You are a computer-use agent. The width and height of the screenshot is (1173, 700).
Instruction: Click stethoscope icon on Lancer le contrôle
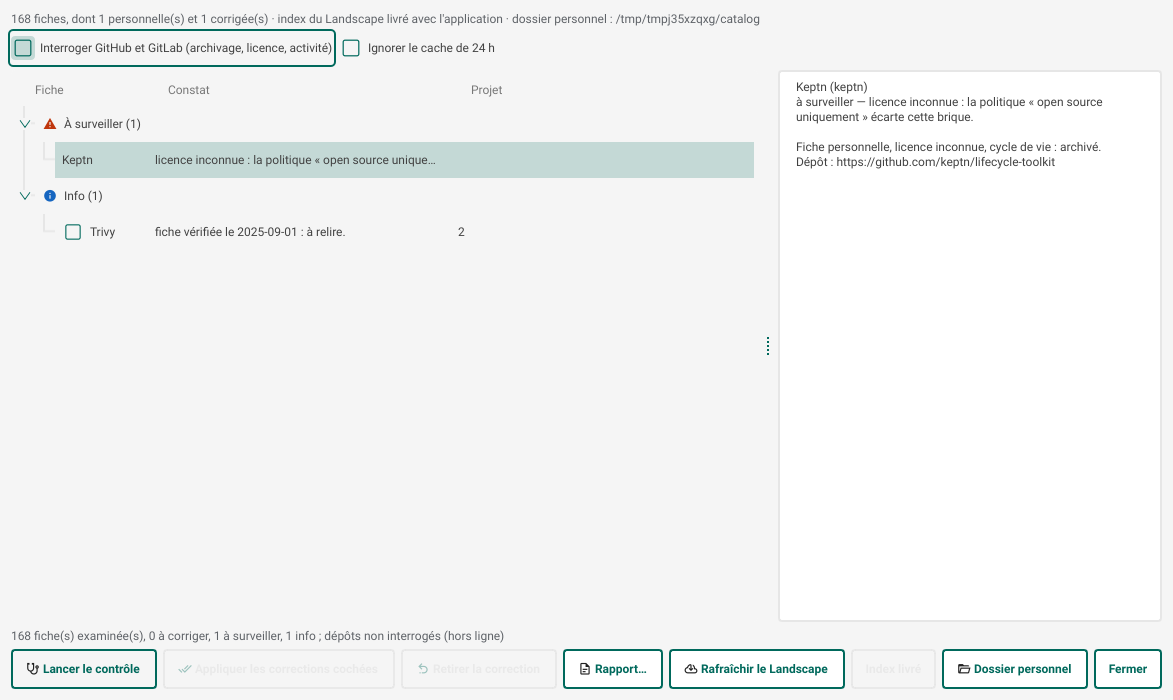[x=32, y=669]
